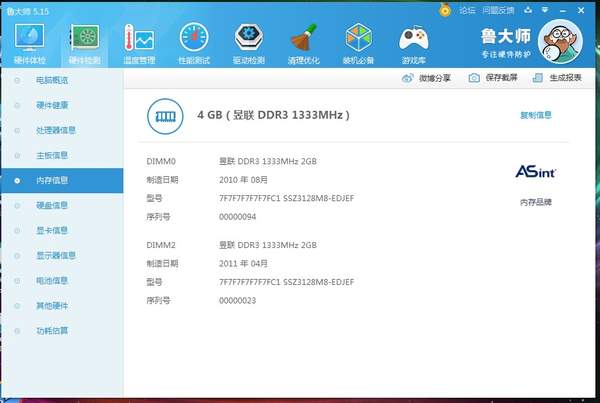
Task: Switch to 硬件检测 hardware detection
Action: [85, 43]
